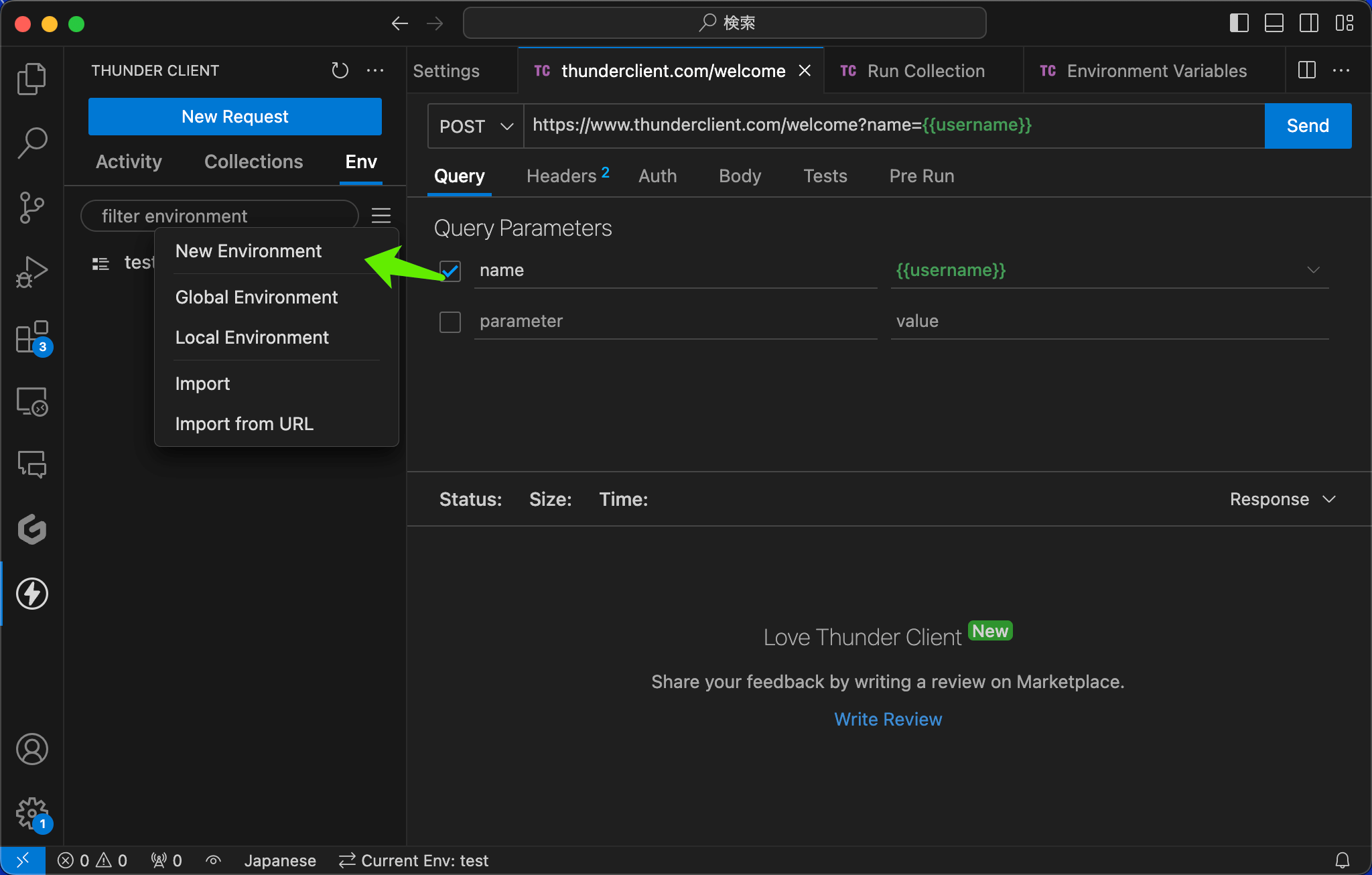Open the Source Control icon in sidebar
This screenshot has height=875, width=1372.
[32, 209]
